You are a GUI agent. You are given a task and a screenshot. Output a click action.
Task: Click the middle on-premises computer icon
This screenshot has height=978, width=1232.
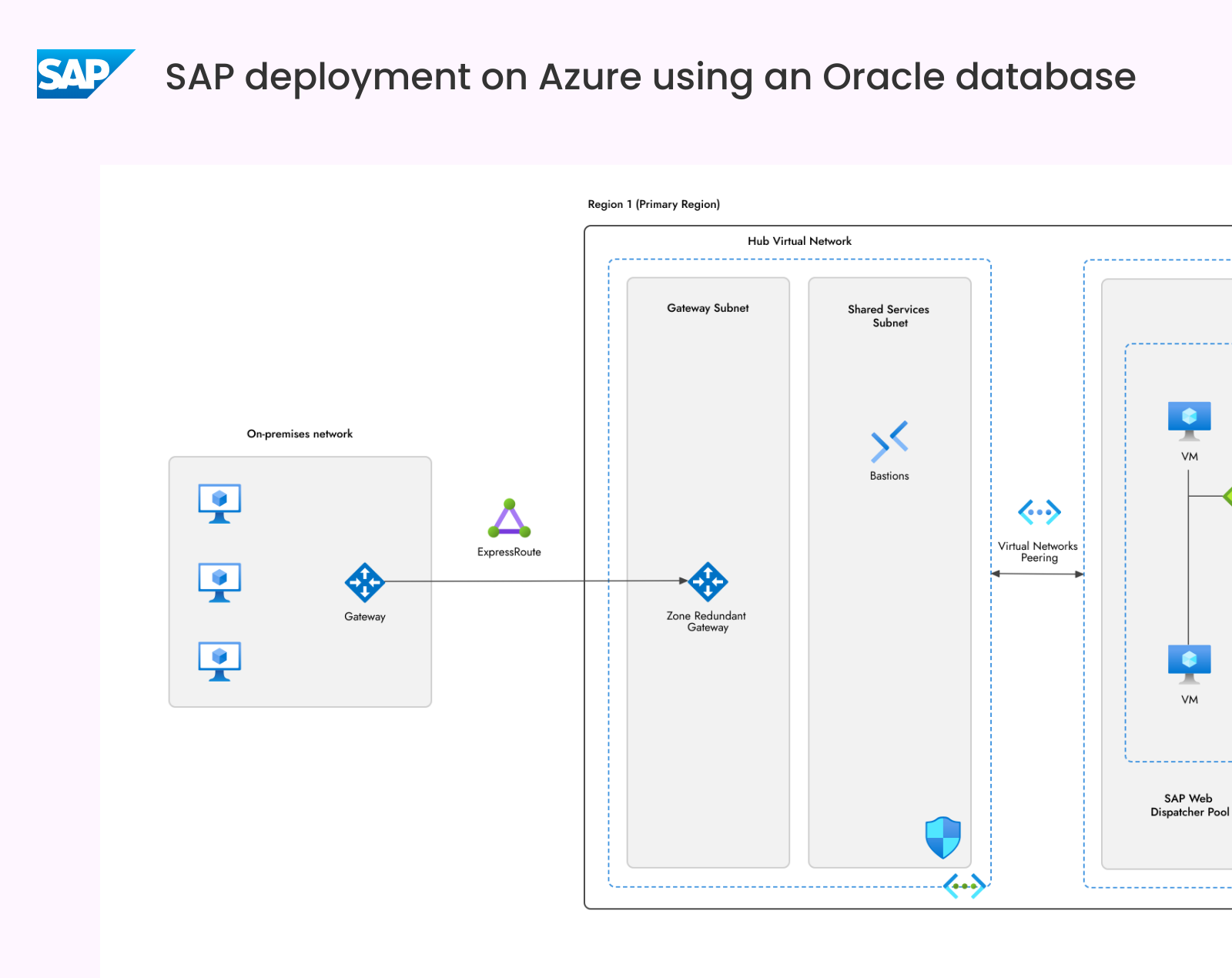pyautogui.click(x=219, y=582)
